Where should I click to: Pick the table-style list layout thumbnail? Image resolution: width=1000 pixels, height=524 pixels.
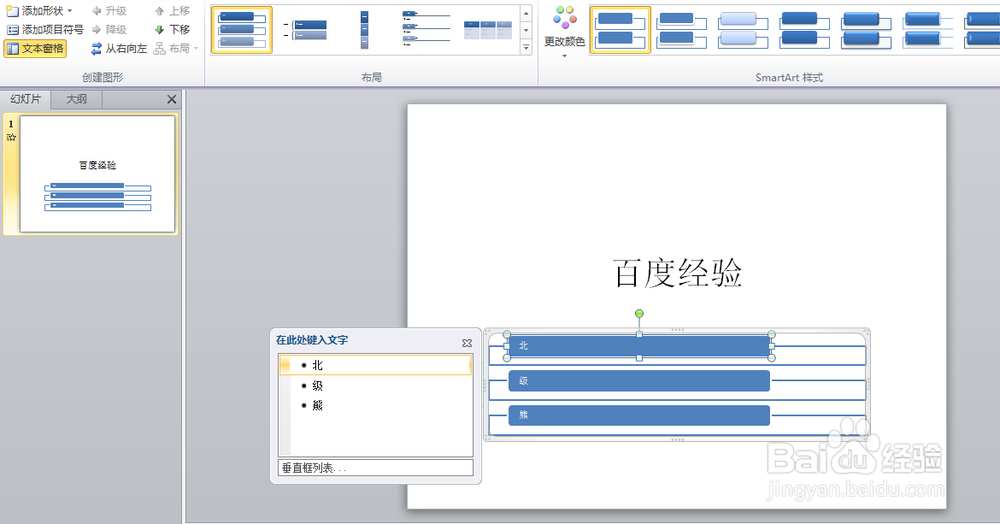tap(488, 30)
